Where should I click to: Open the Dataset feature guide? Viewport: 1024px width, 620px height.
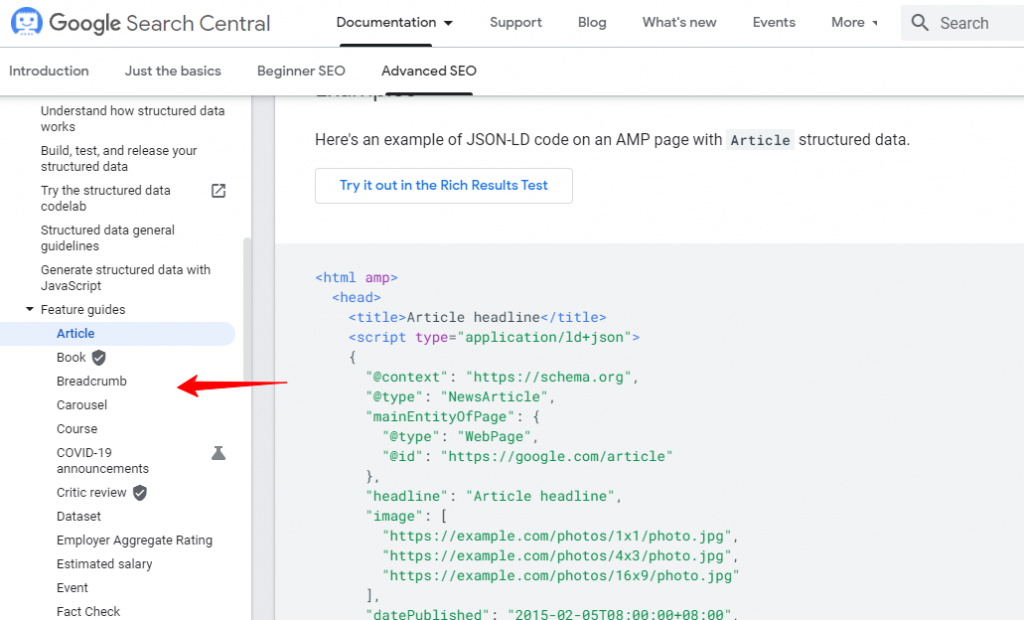(x=79, y=516)
